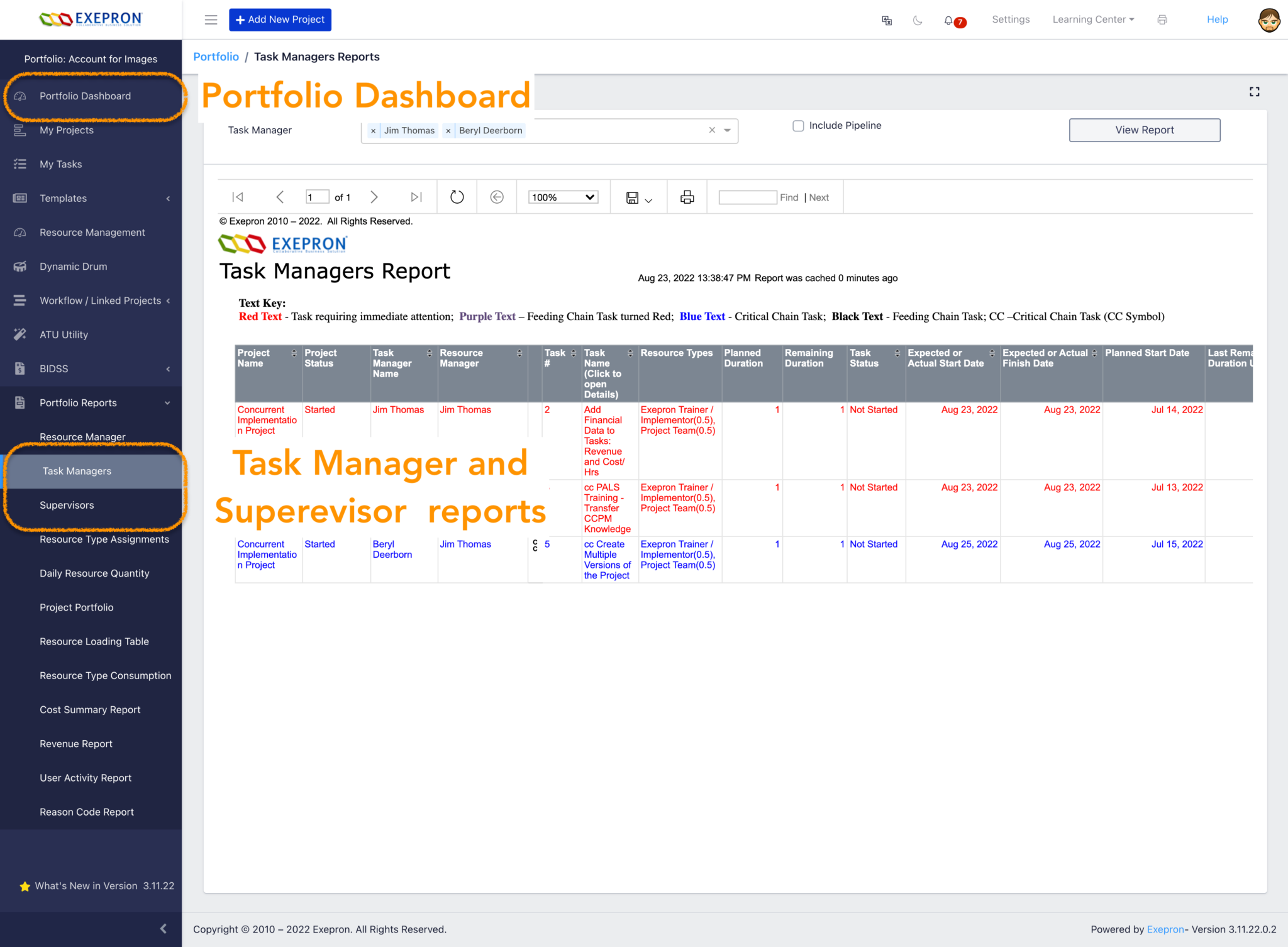Open the user avatar profile

pyautogui.click(x=1269, y=19)
